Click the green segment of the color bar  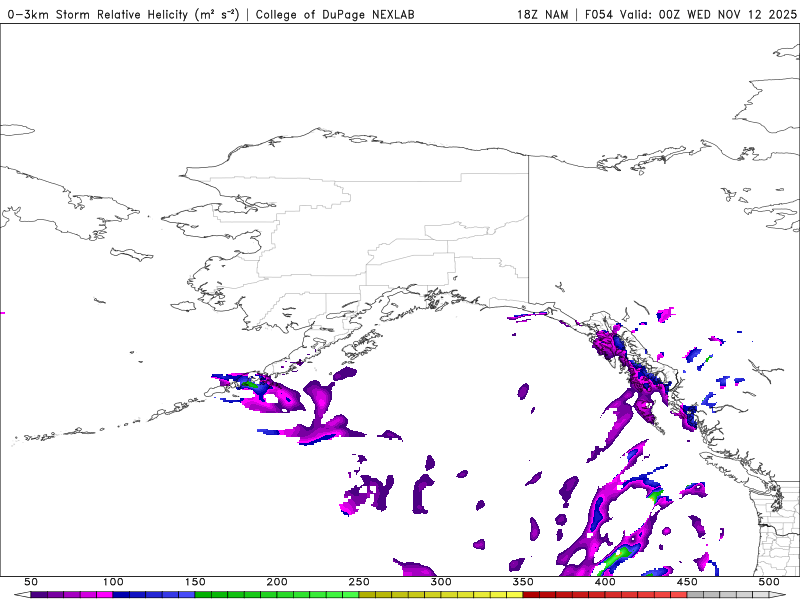pos(277,595)
